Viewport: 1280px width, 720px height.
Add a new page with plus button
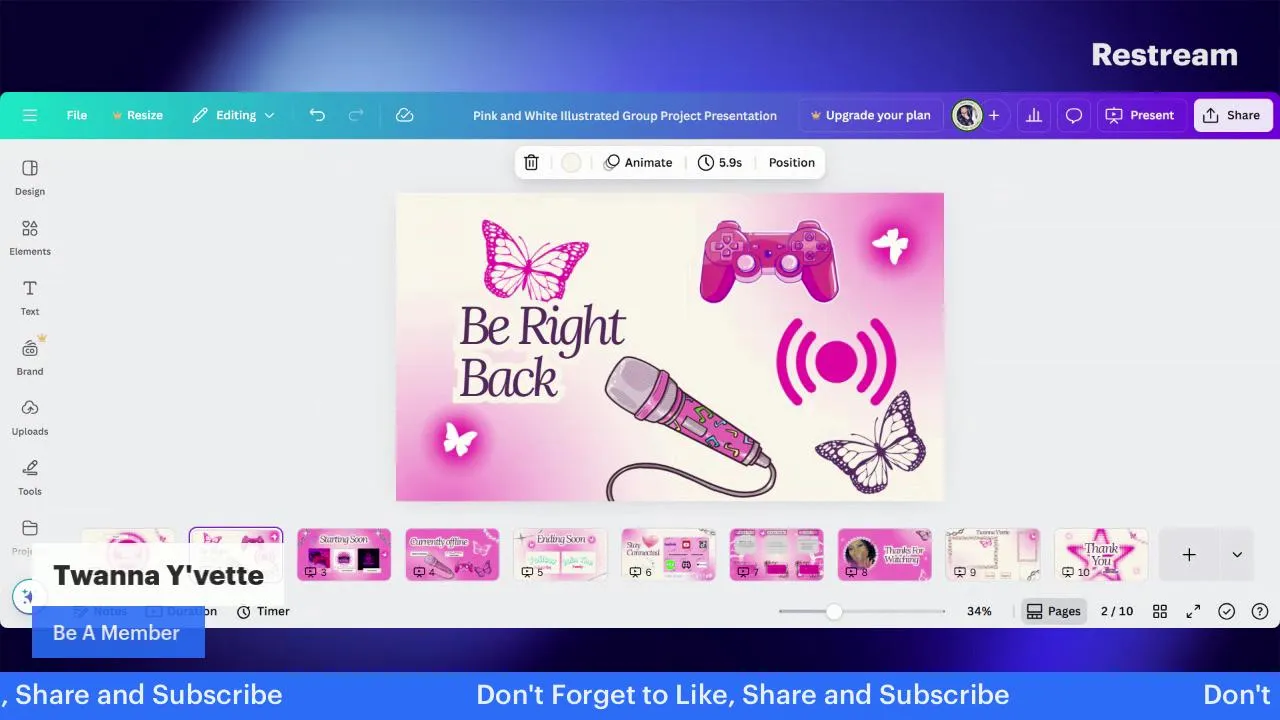pos(1189,554)
